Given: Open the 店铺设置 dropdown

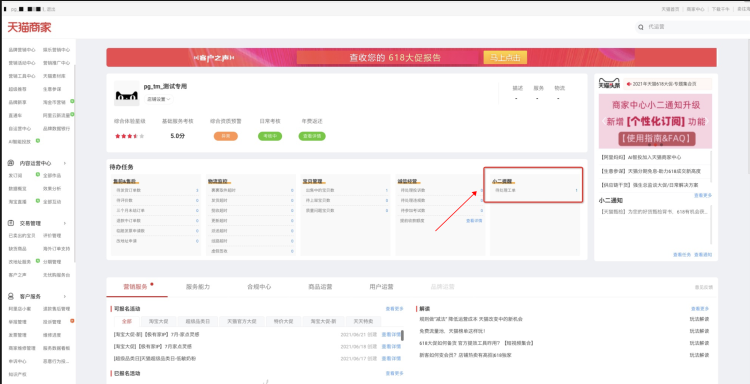Looking at the screenshot, I should (x=159, y=99).
